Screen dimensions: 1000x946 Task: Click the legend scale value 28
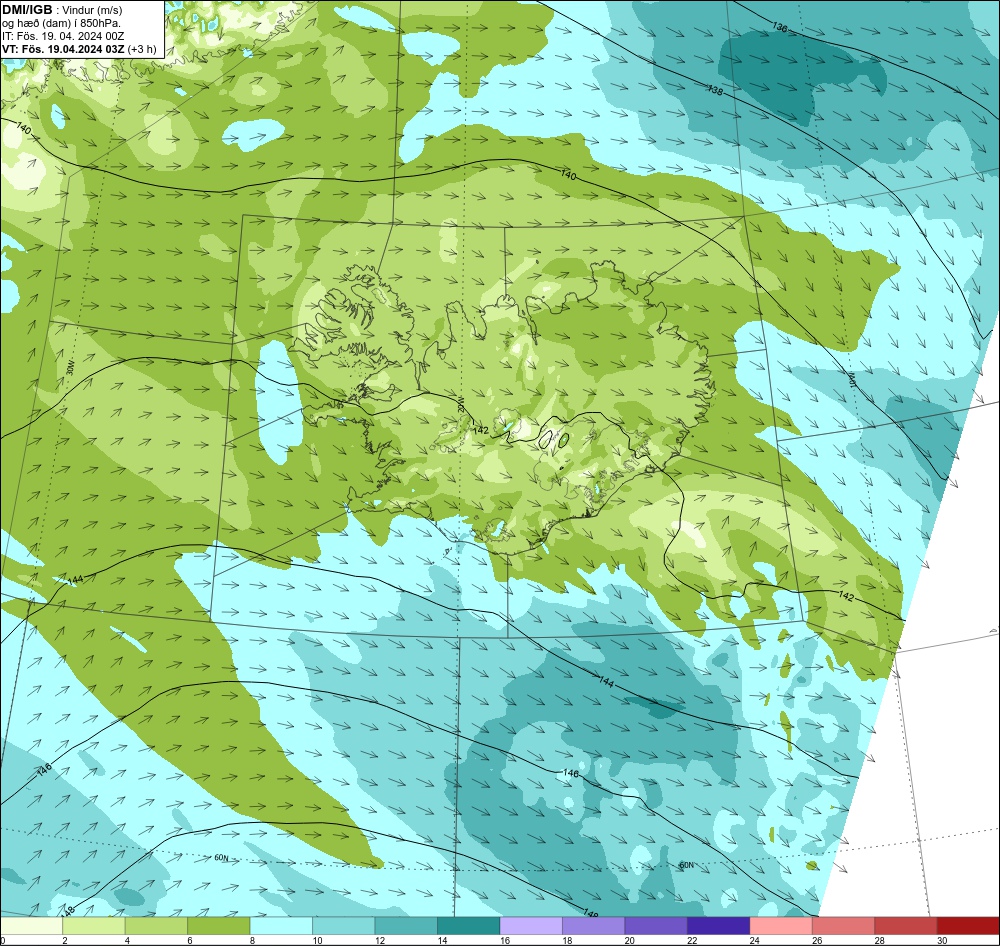tap(879, 940)
